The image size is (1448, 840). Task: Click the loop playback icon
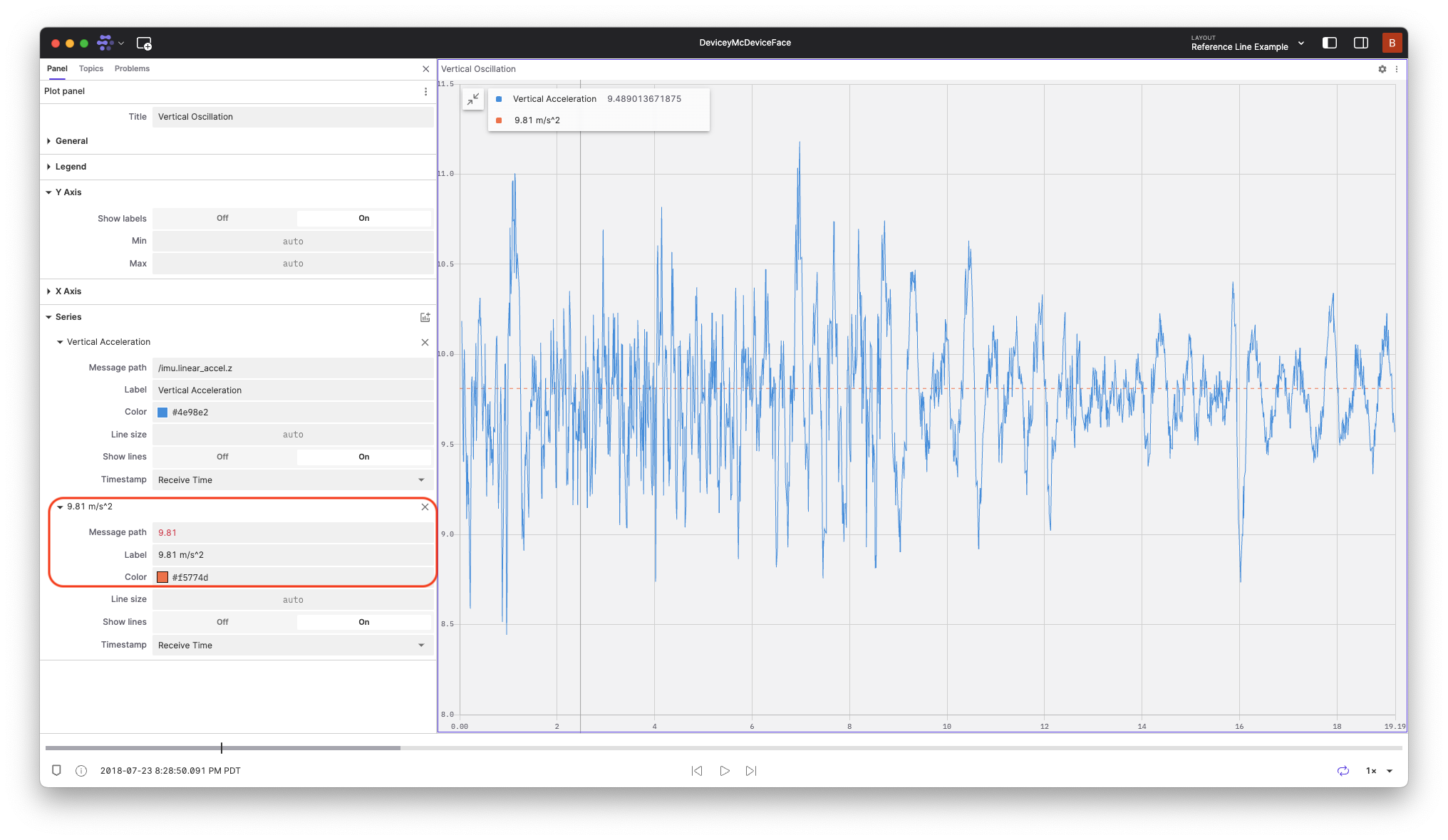pos(1343,771)
